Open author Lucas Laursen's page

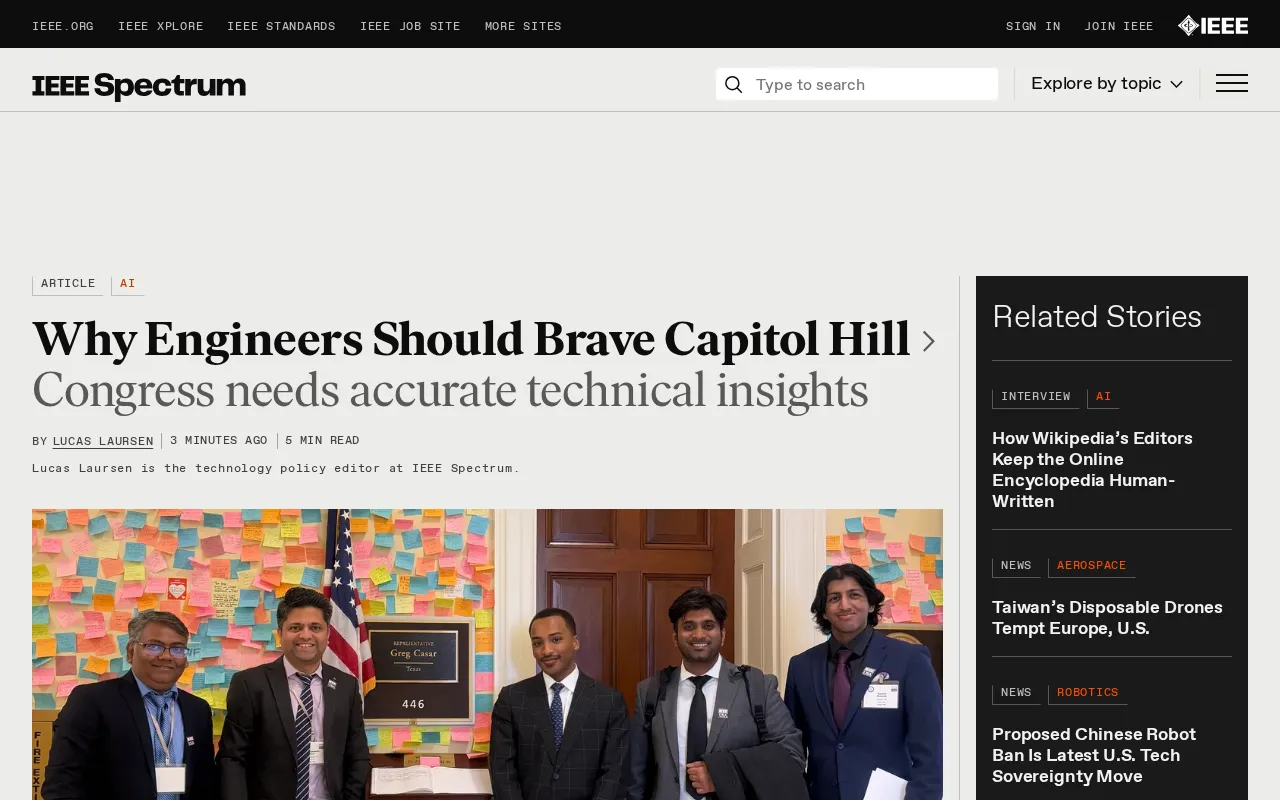[x=103, y=441]
